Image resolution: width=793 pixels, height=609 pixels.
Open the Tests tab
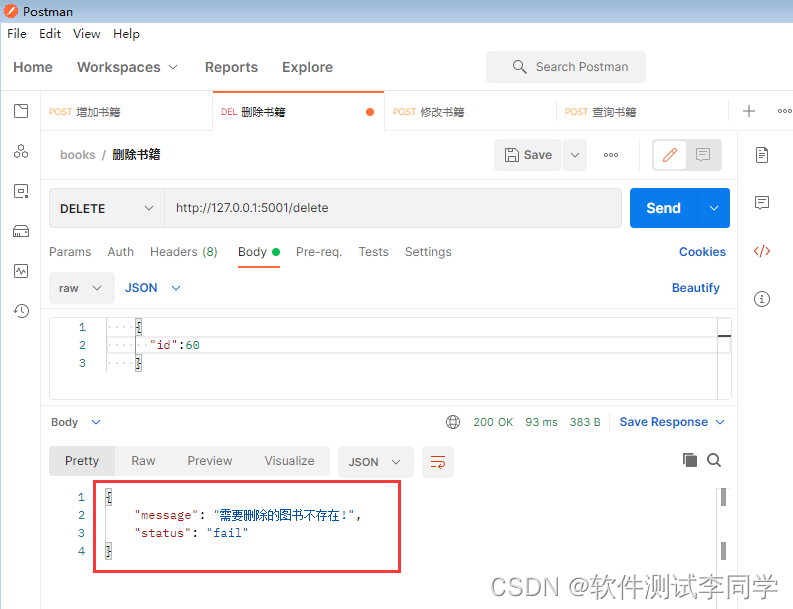coord(373,252)
